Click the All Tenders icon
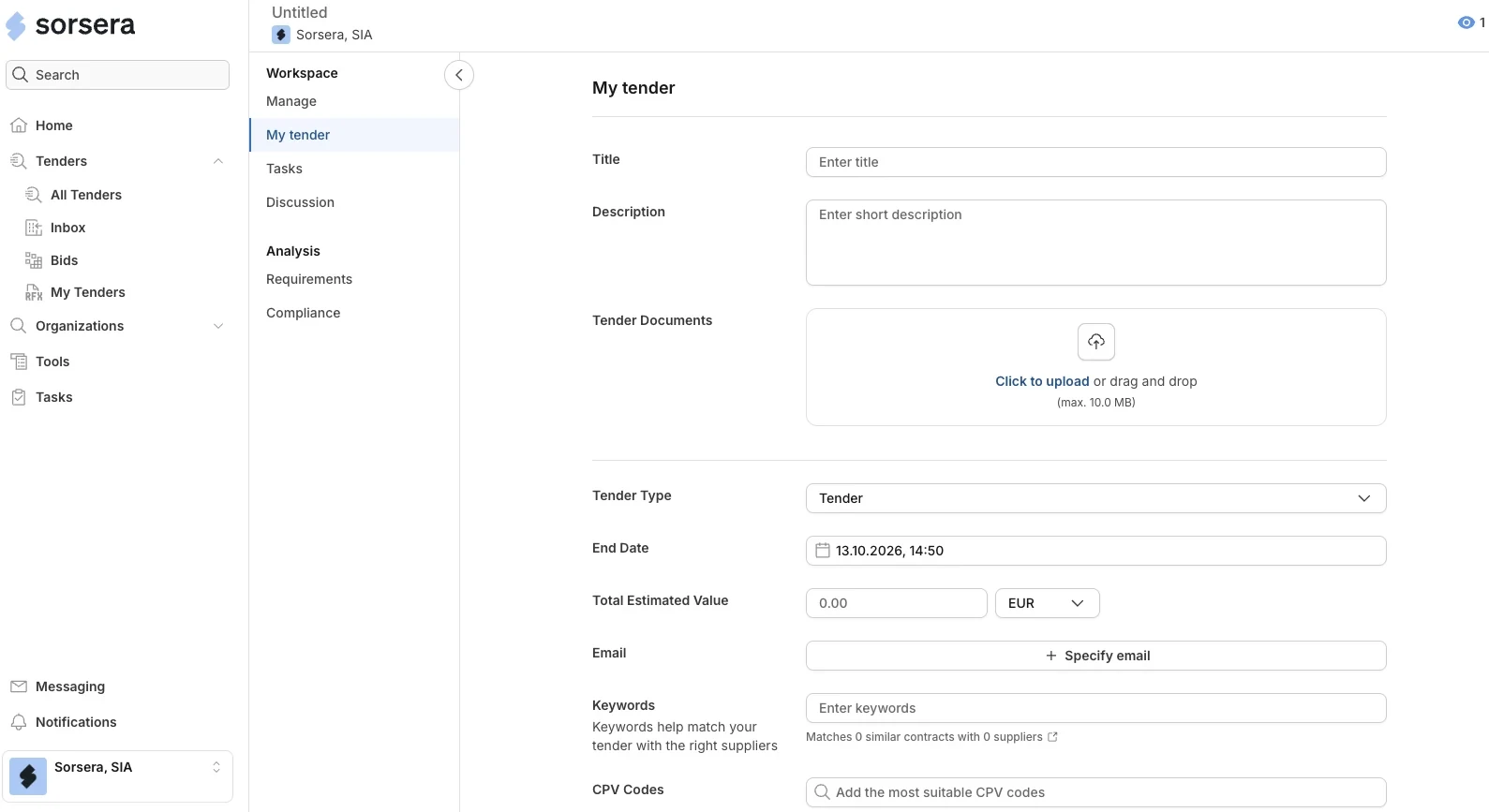This screenshot has width=1489, height=812. (x=34, y=195)
